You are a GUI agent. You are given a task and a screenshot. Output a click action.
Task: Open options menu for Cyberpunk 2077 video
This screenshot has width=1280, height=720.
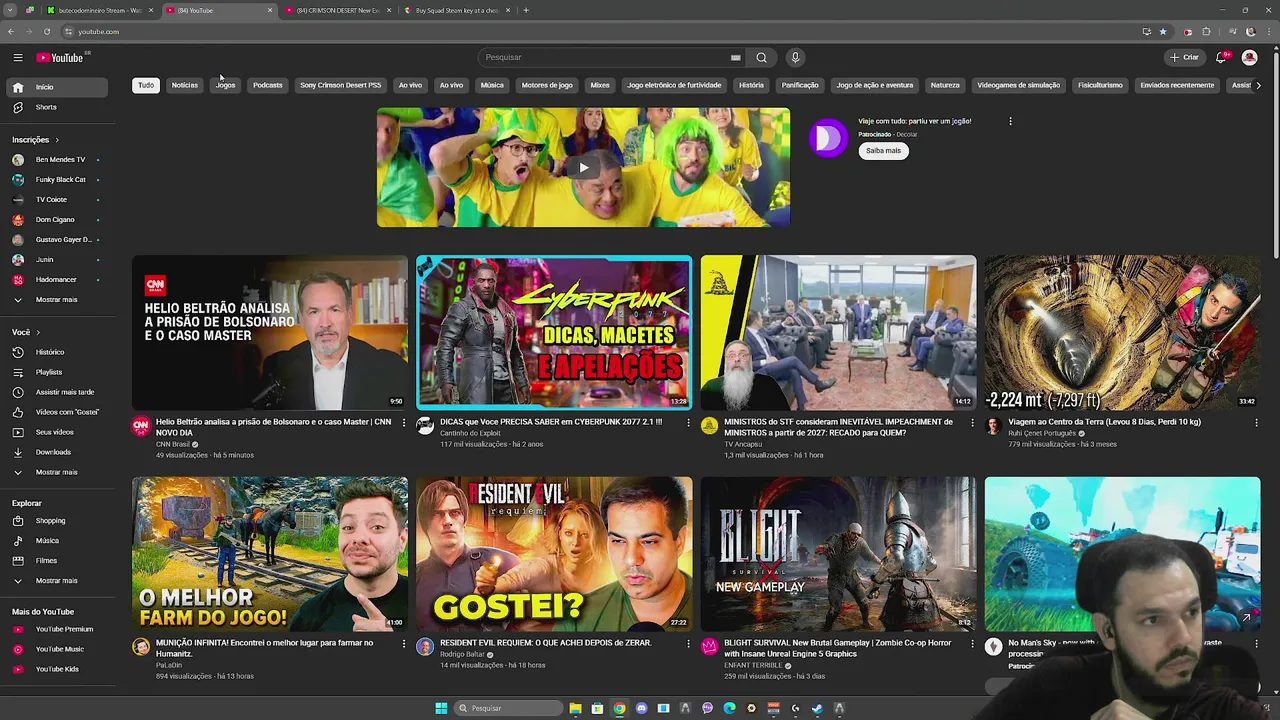click(x=688, y=422)
